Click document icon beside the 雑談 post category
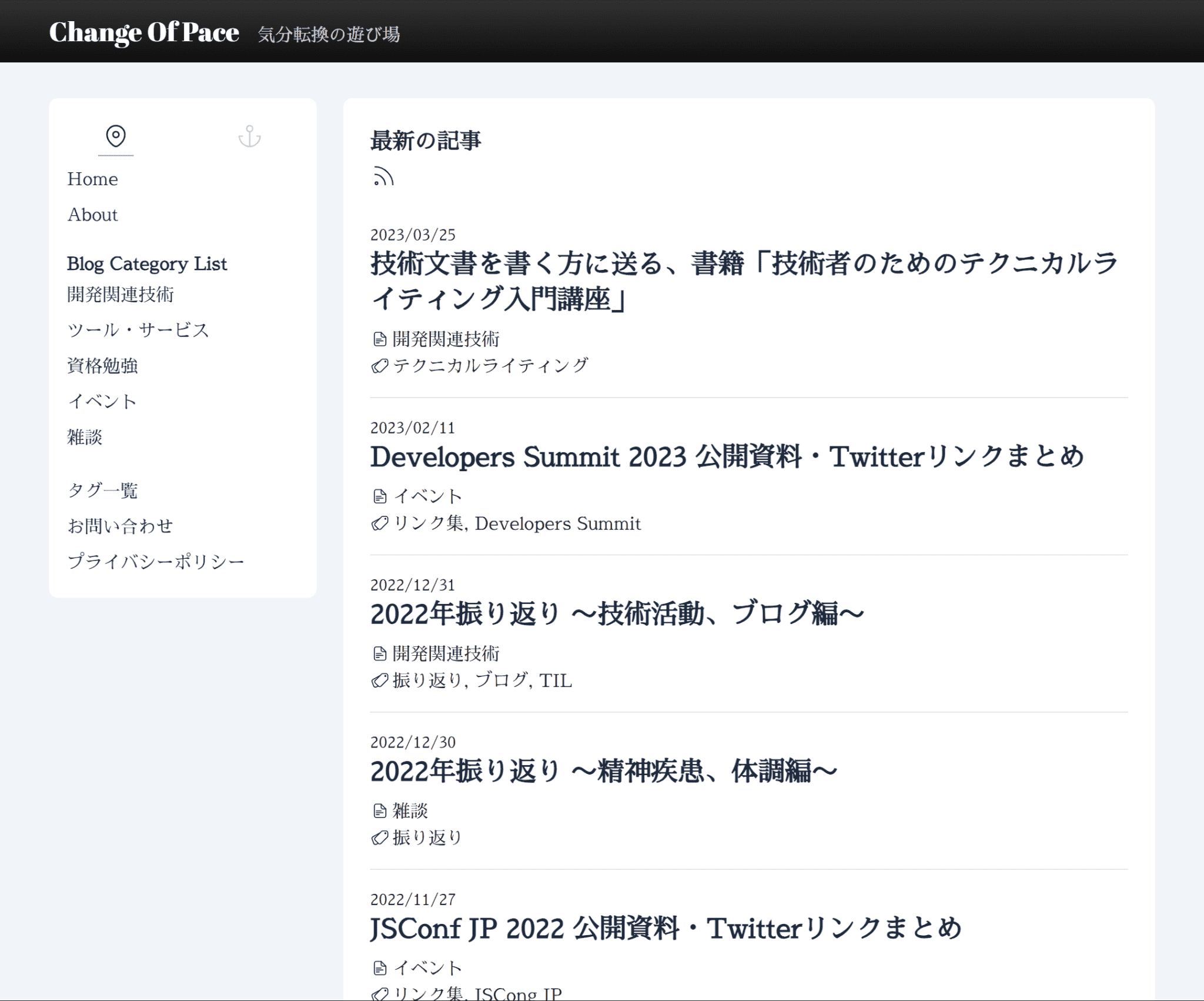 [380, 811]
